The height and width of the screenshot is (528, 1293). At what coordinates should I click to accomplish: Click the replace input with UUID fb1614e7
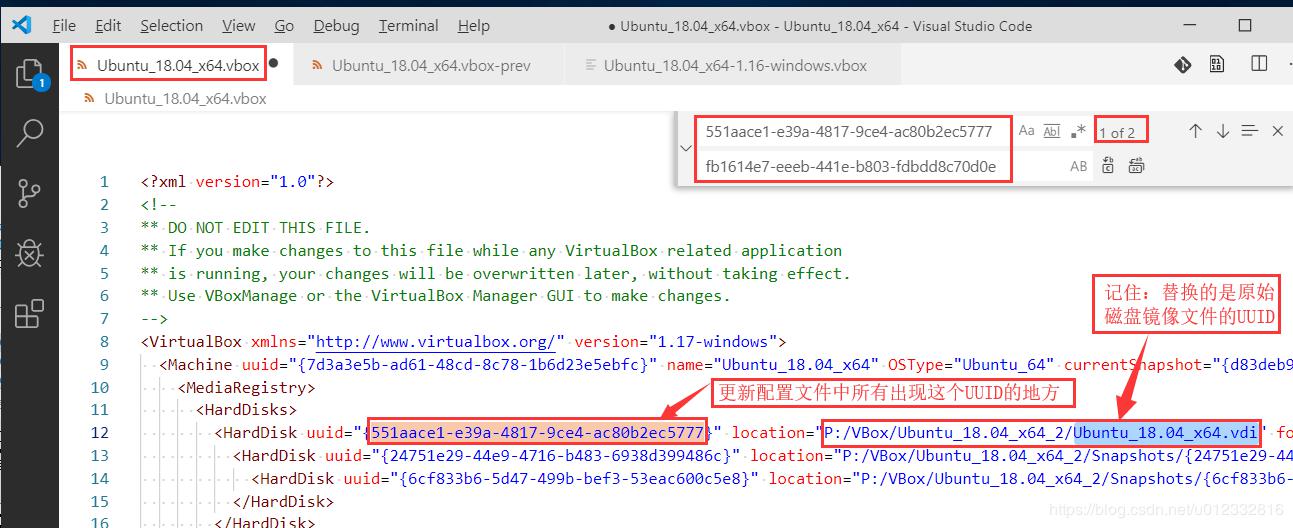coord(853,166)
